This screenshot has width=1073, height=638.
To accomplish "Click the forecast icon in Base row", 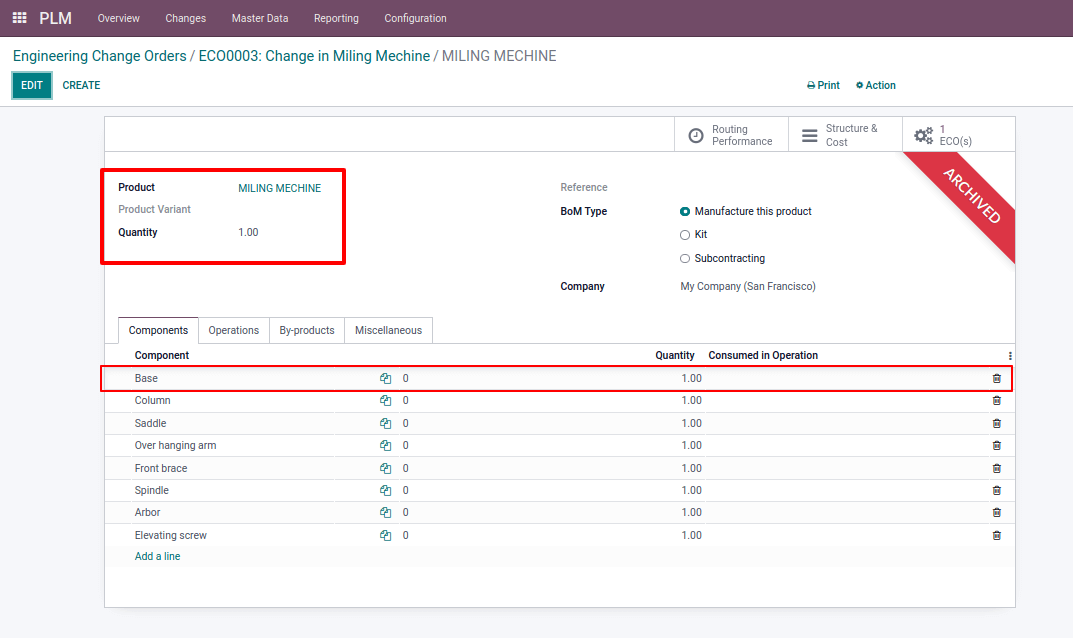I will click(385, 379).
